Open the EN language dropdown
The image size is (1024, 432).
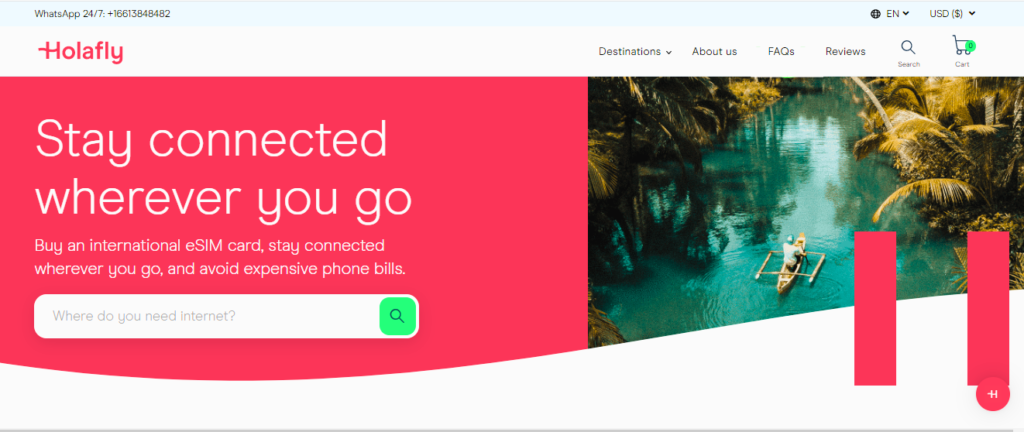(x=897, y=14)
